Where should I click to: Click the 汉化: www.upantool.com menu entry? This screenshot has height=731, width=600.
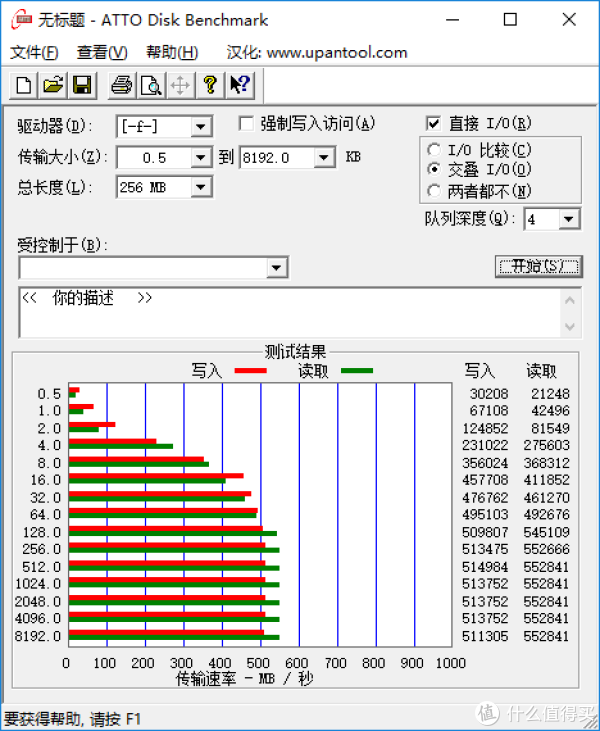point(317,52)
